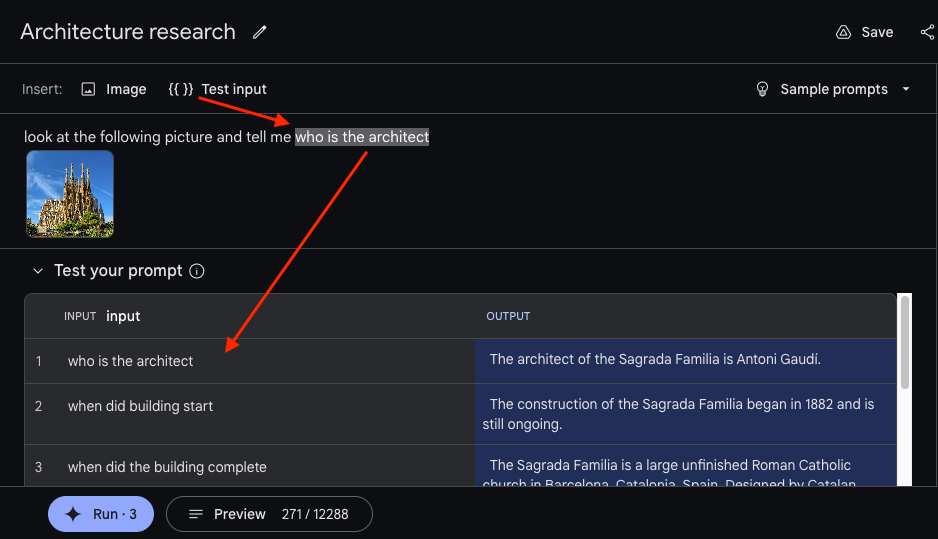938x539 pixels.
Task: Click the info icon next to Test your prompt
Action: click(x=197, y=271)
